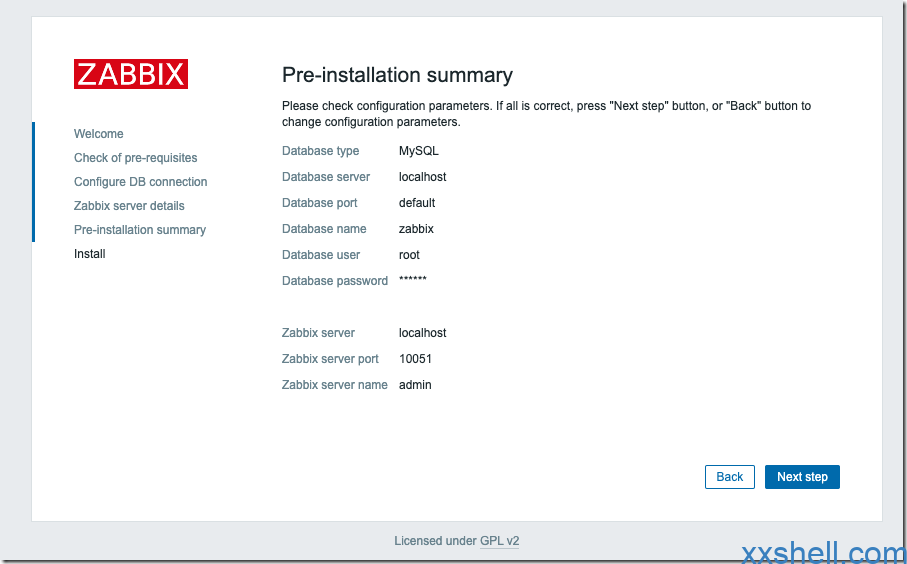This screenshot has height=564, width=907.
Task: Click the Database name label
Action: point(324,228)
